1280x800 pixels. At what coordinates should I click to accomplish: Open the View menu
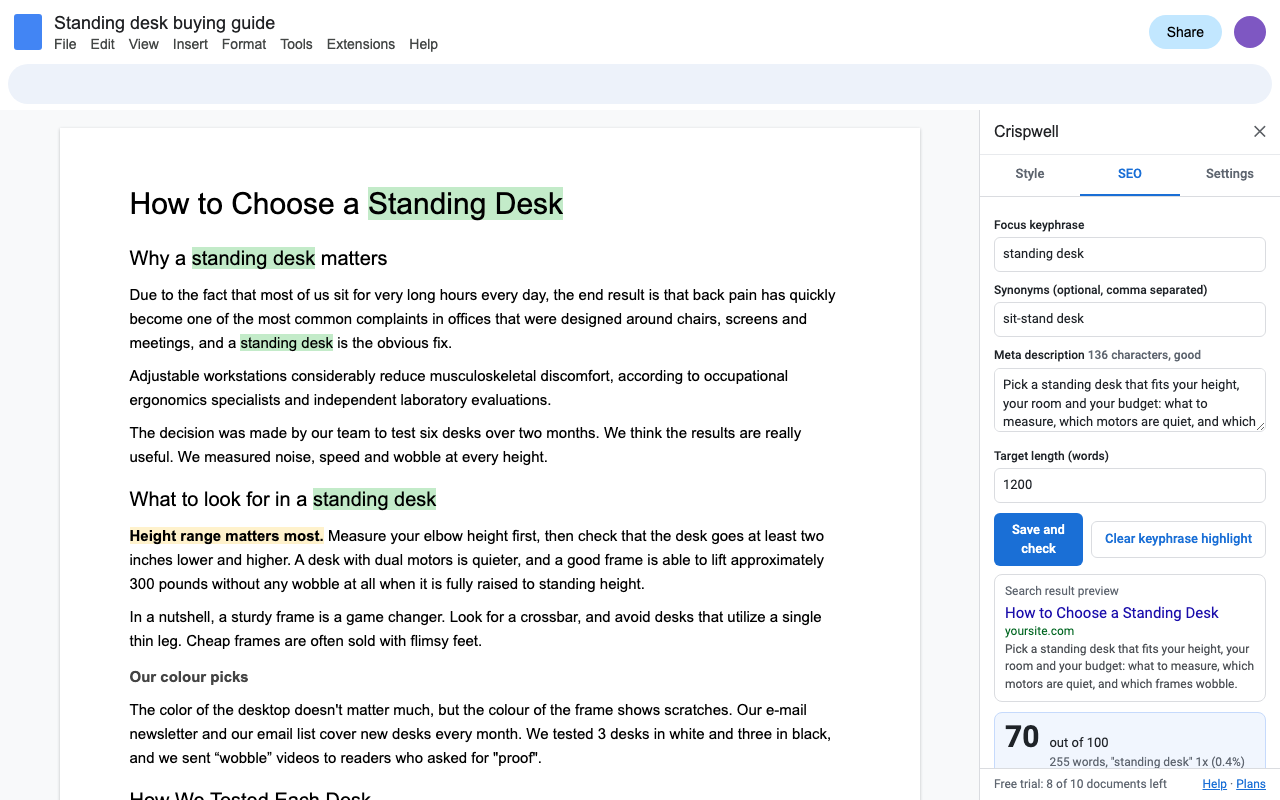point(144,44)
